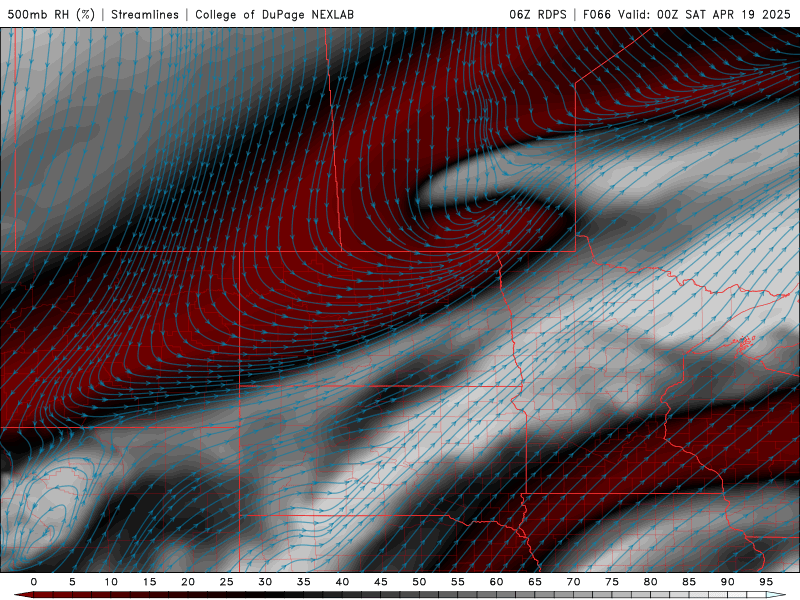Click the colorbar label "55"

[x=458, y=582]
